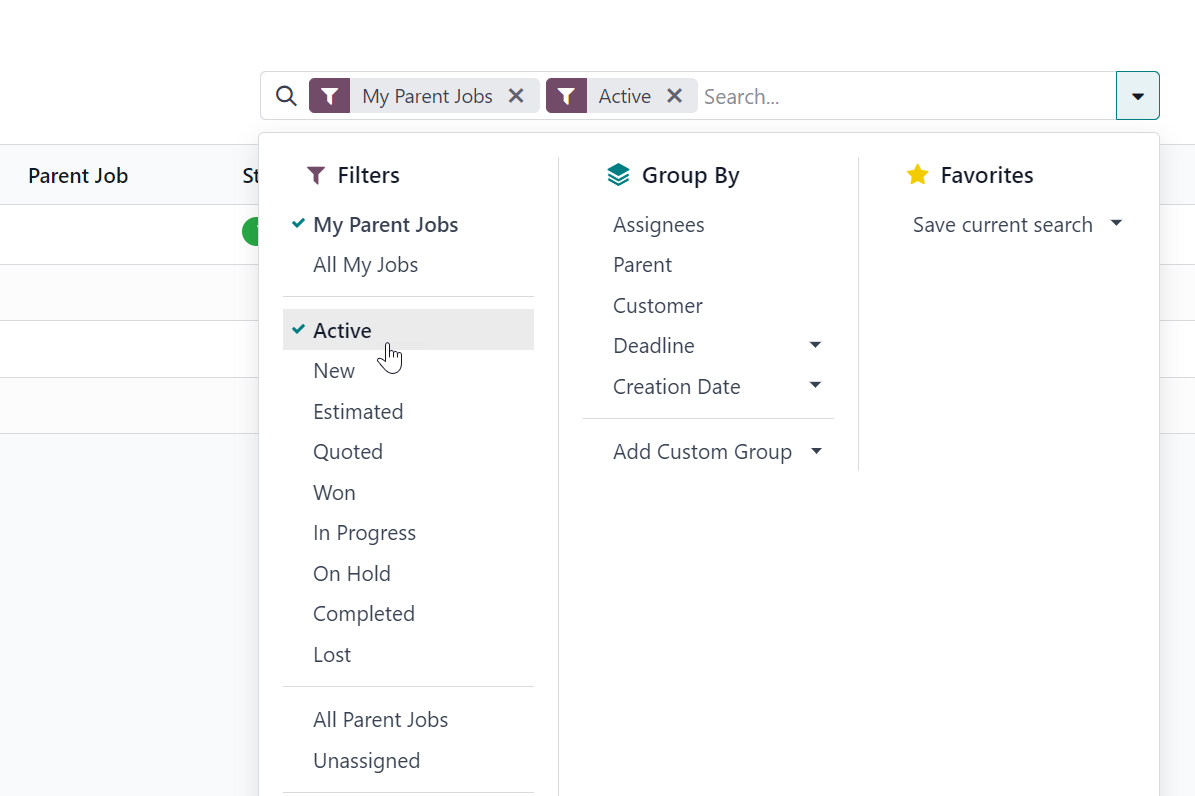The width and height of the screenshot is (1195, 796).
Task: Group records by Customer
Action: coord(657,306)
